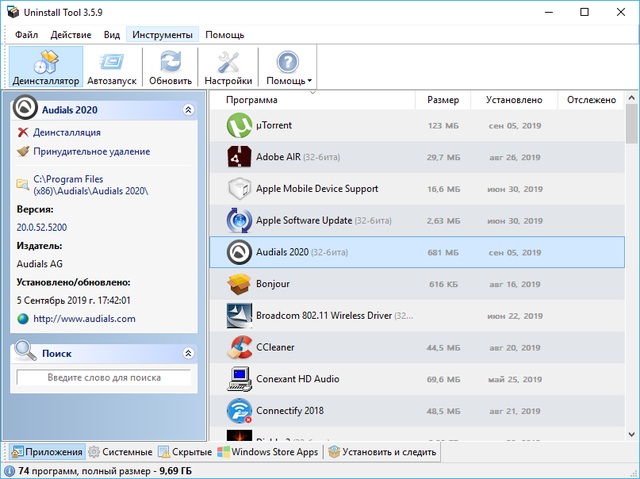Image resolution: width=640 pixels, height=479 pixels.
Task: Open Настройки tools icon
Action: click(228, 61)
